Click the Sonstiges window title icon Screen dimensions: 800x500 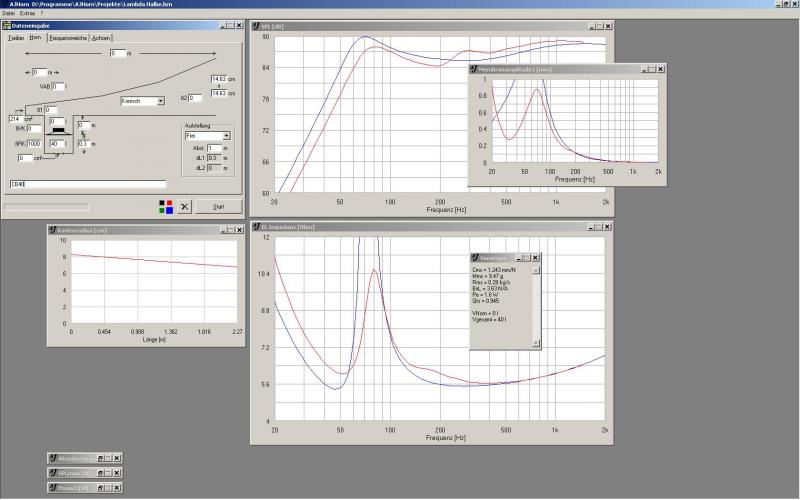coord(475,258)
